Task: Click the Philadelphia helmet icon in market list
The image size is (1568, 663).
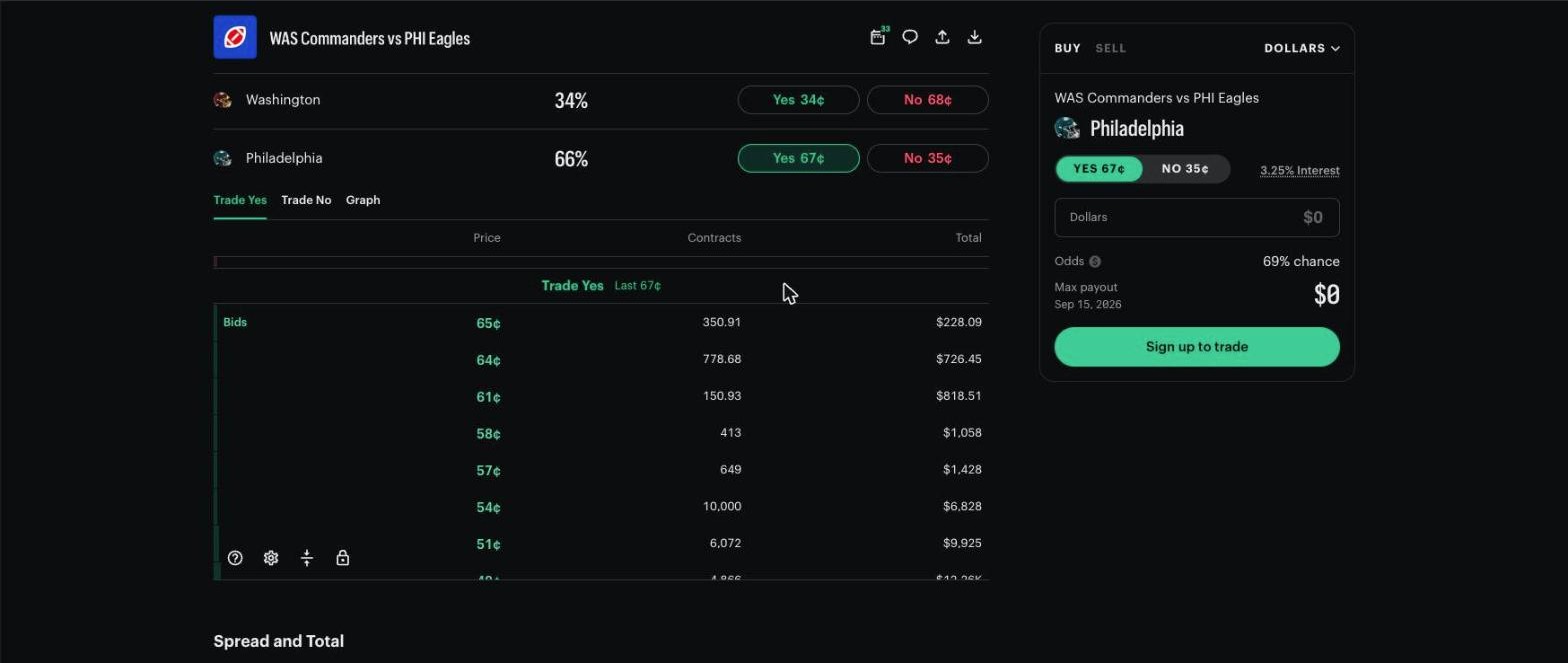Action: [223, 158]
